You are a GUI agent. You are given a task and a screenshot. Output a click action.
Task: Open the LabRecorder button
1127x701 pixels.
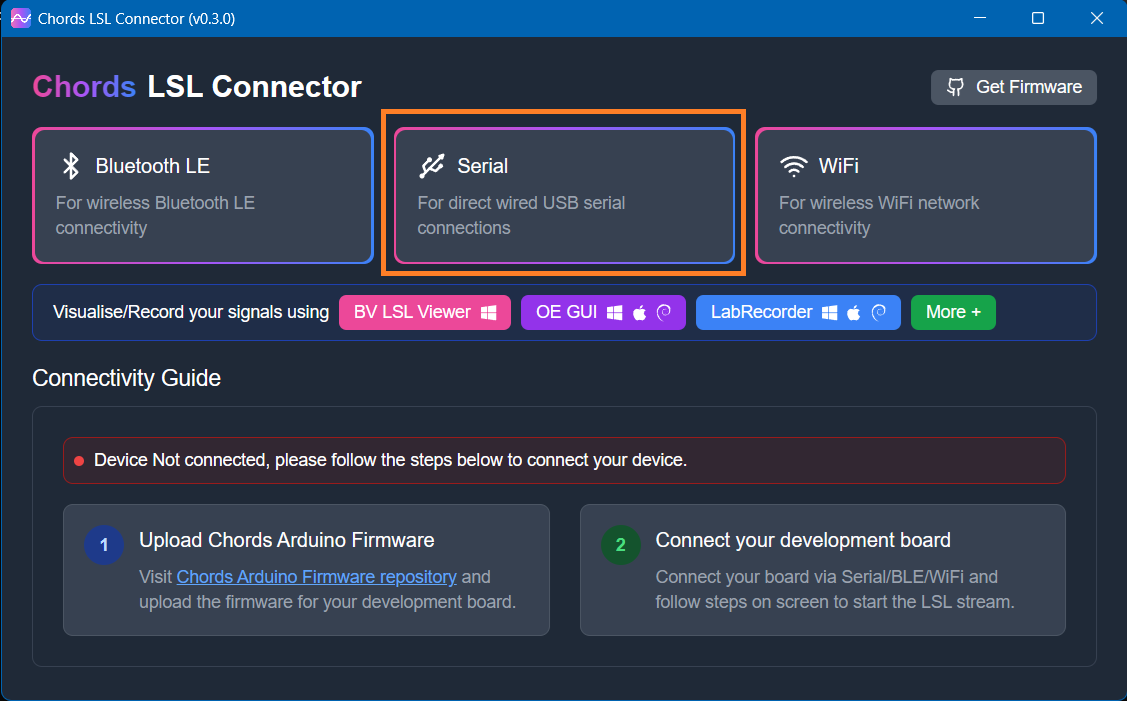click(x=798, y=312)
